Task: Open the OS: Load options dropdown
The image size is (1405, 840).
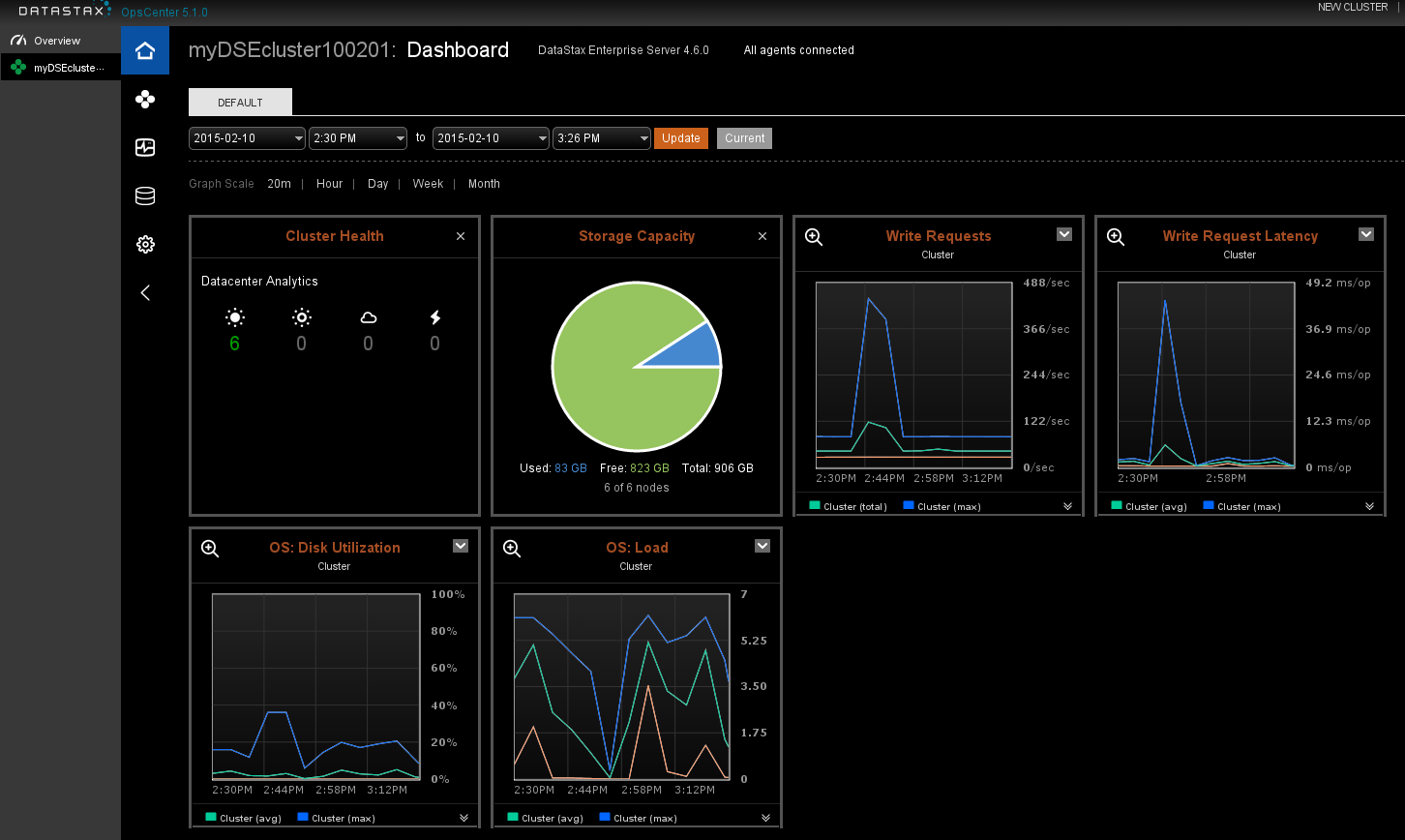Action: tap(762, 546)
